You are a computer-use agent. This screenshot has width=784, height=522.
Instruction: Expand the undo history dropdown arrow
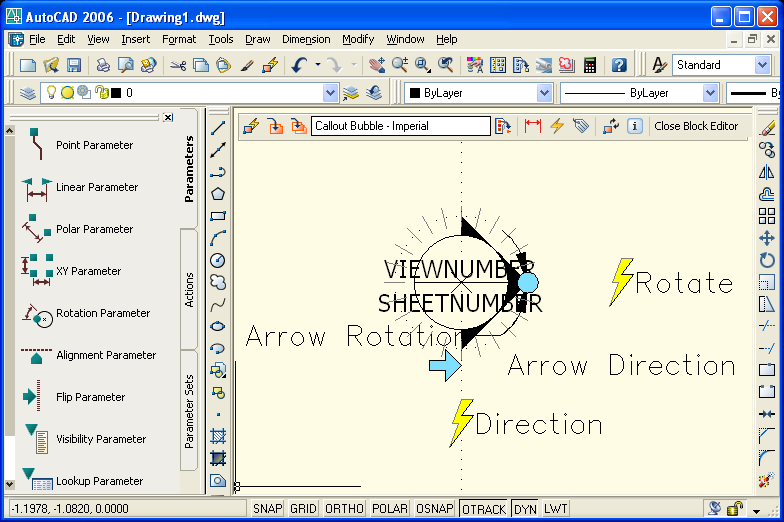(x=318, y=65)
